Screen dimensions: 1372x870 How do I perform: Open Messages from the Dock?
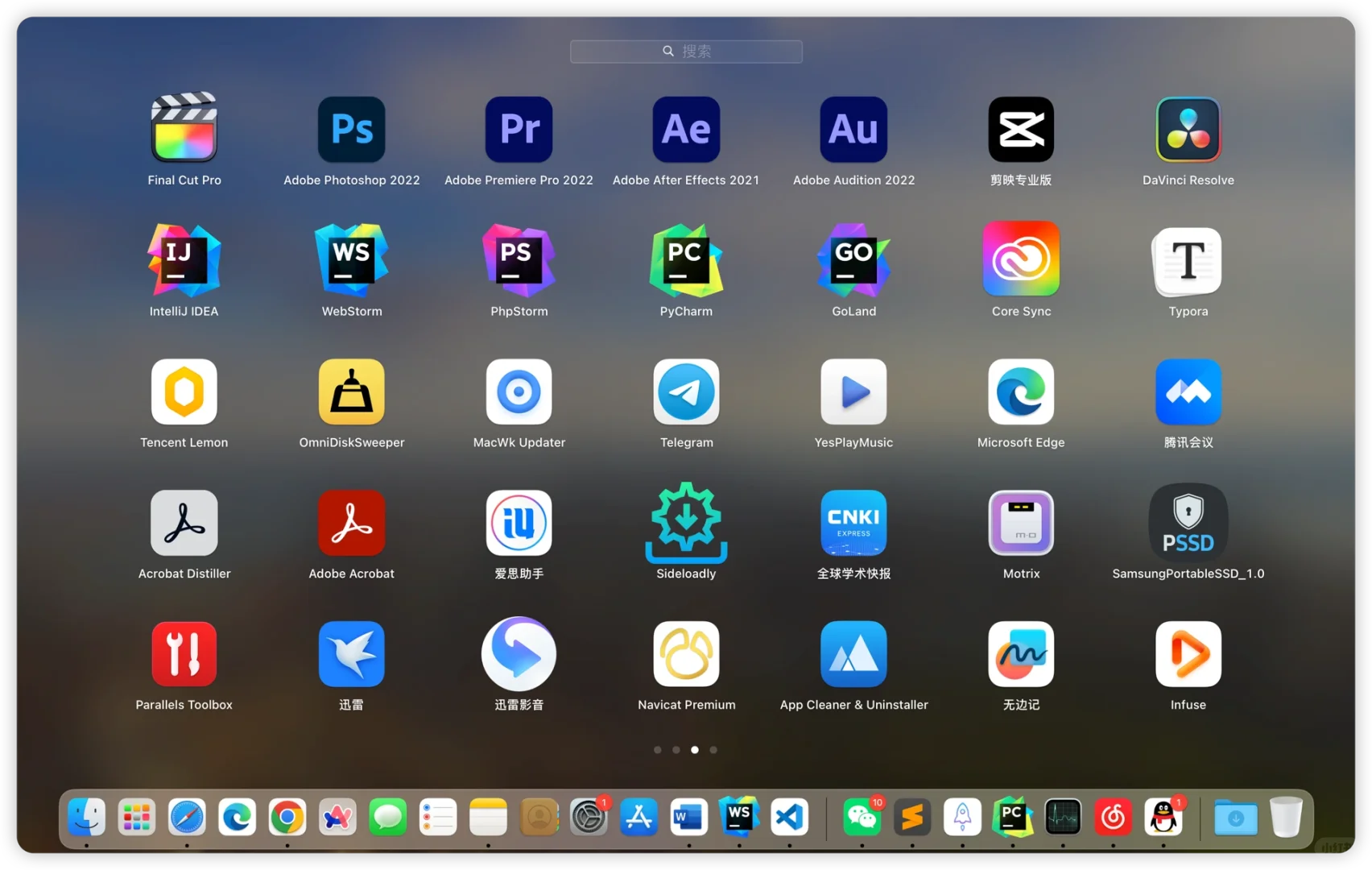coord(388,818)
